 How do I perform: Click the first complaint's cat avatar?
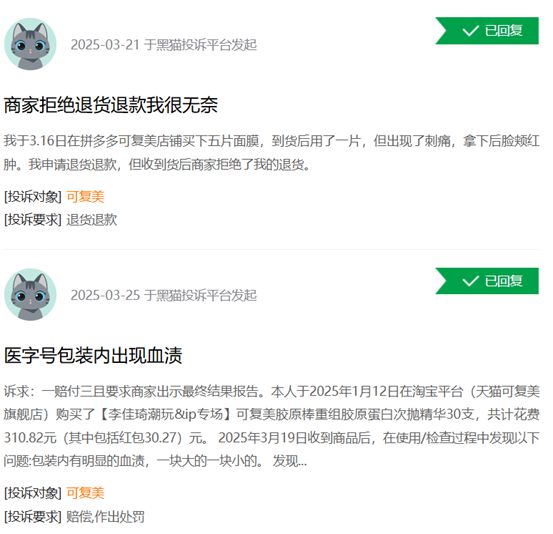pyautogui.click(x=30, y=44)
